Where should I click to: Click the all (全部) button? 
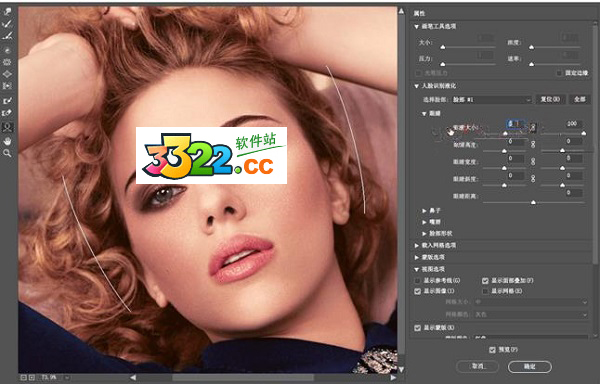click(579, 99)
